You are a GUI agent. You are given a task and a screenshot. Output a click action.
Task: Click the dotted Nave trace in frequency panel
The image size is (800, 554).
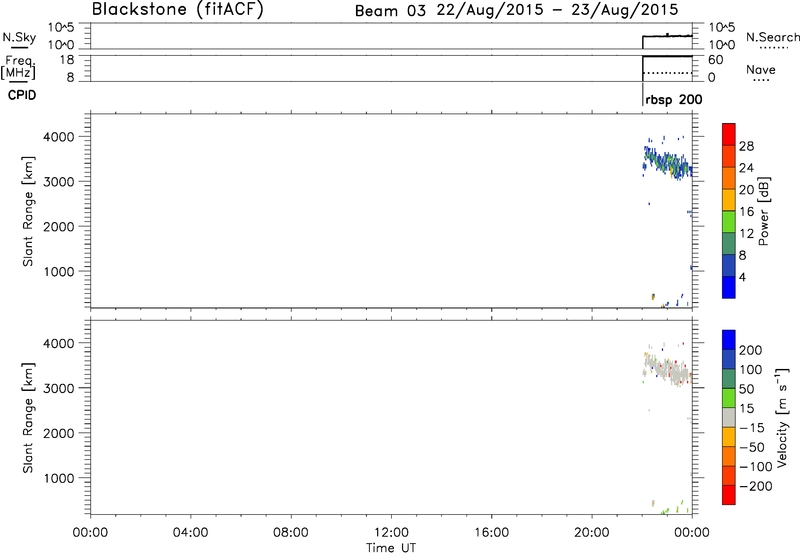tap(667, 73)
